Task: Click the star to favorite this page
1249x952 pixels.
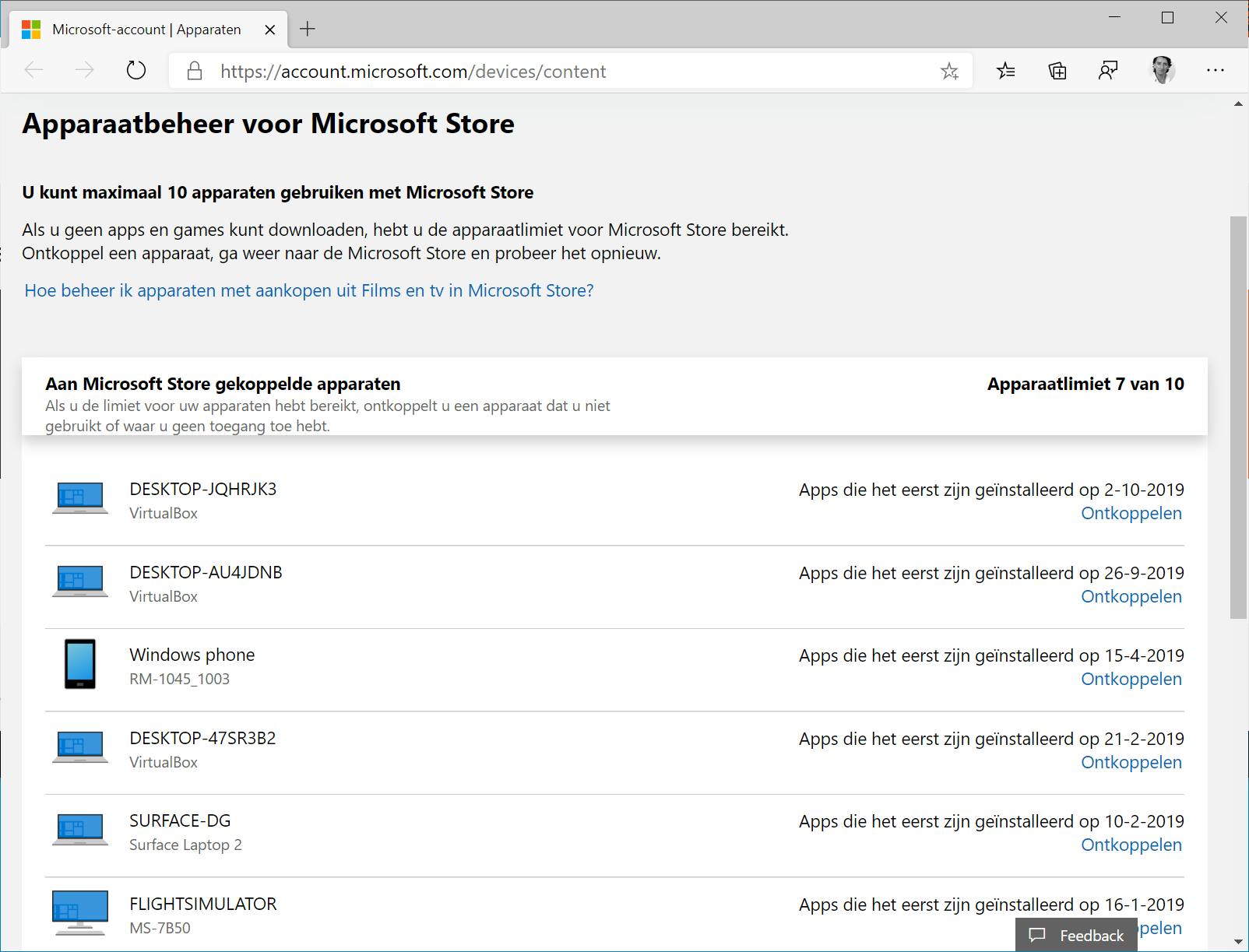Action: click(x=949, y=72)
